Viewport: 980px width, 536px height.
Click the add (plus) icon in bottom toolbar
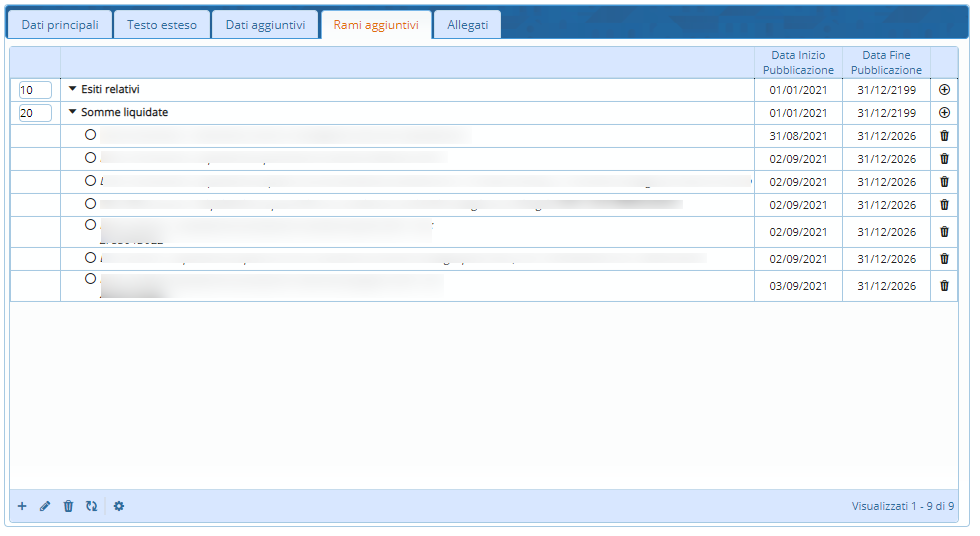coord(22,506)
